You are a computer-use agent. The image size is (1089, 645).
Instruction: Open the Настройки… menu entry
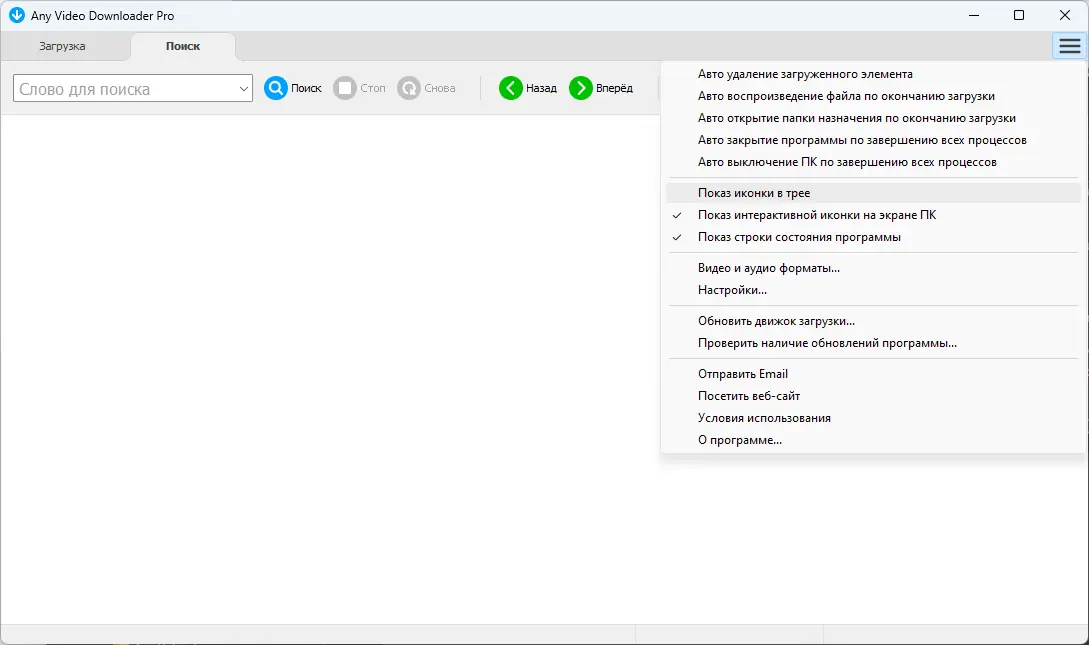874,290
